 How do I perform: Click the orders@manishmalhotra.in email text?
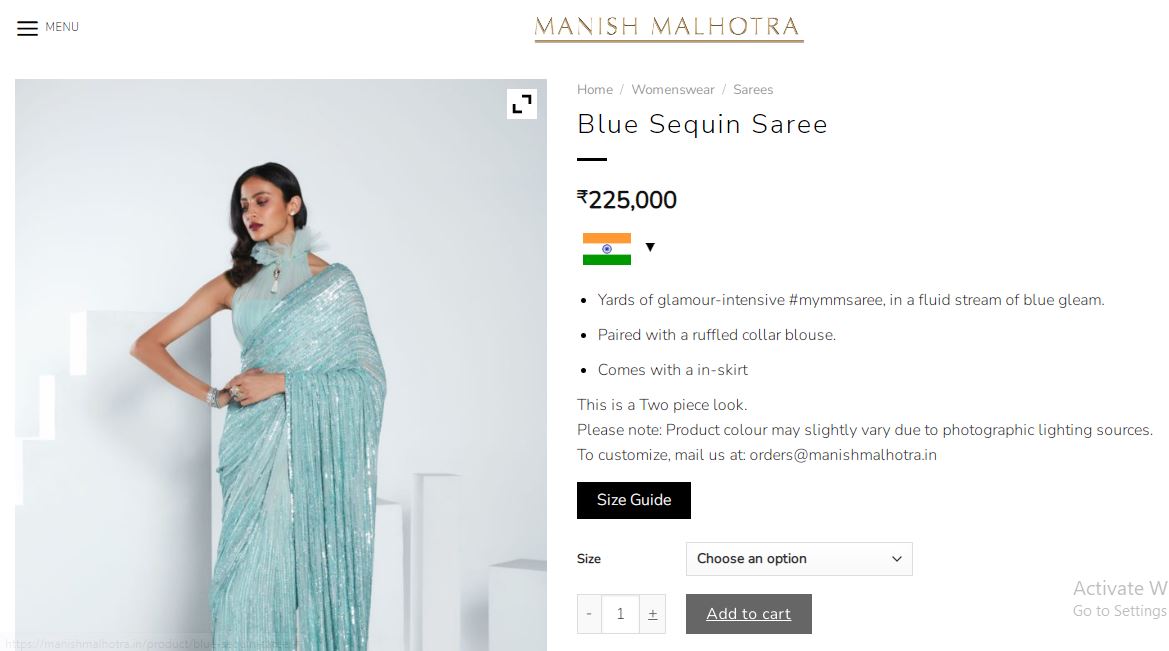point(842,455)
